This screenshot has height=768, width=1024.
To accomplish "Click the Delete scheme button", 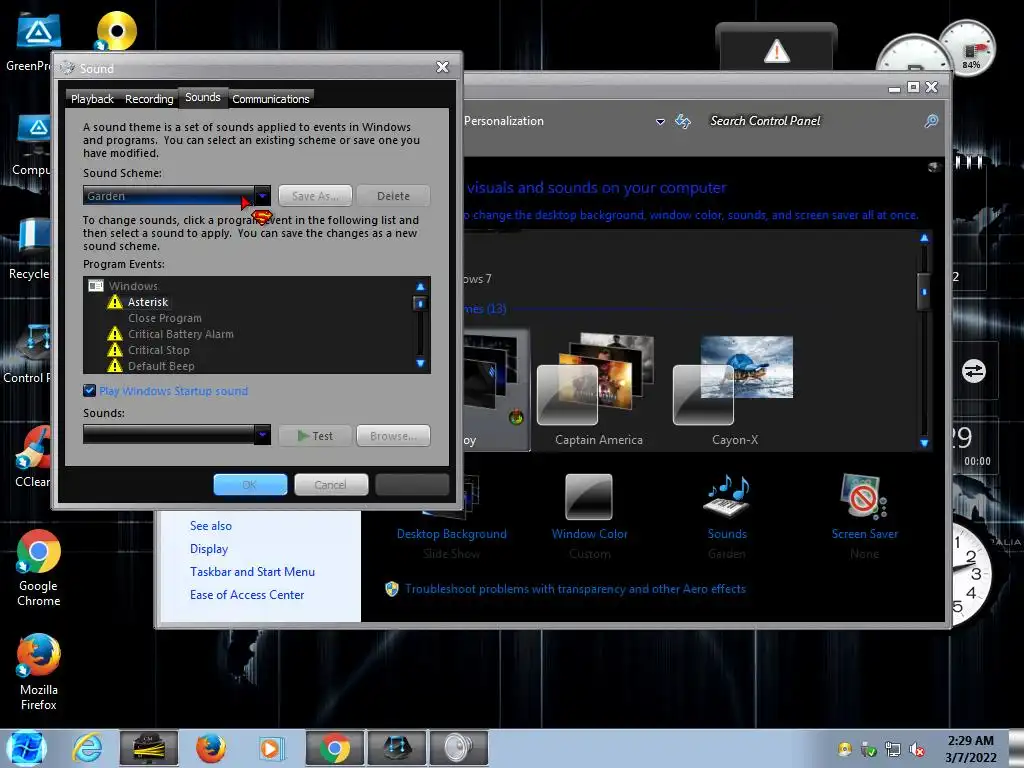I will pos(393,196).
